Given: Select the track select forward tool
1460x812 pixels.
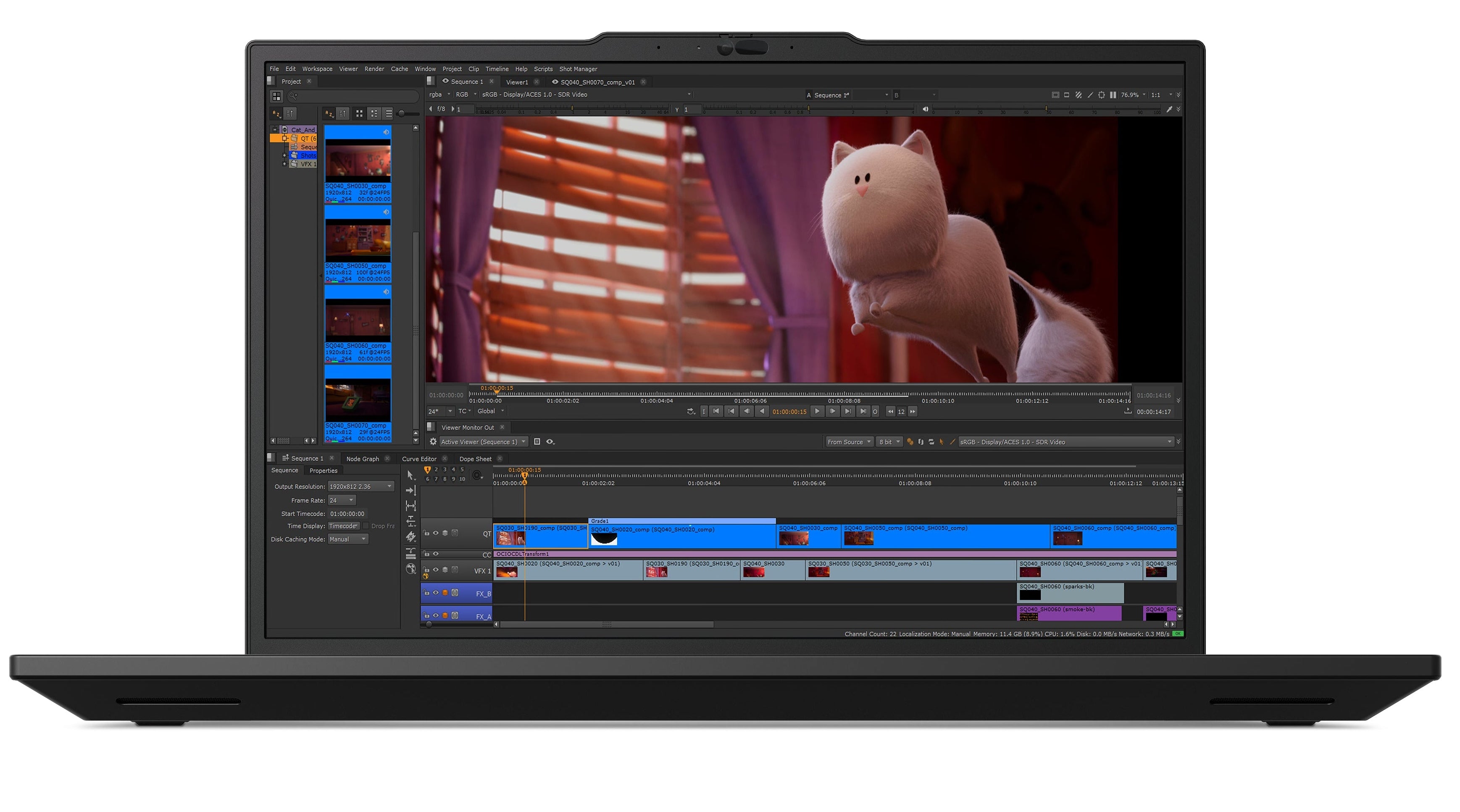Looking at the screenshot, I should pos(411,490).
